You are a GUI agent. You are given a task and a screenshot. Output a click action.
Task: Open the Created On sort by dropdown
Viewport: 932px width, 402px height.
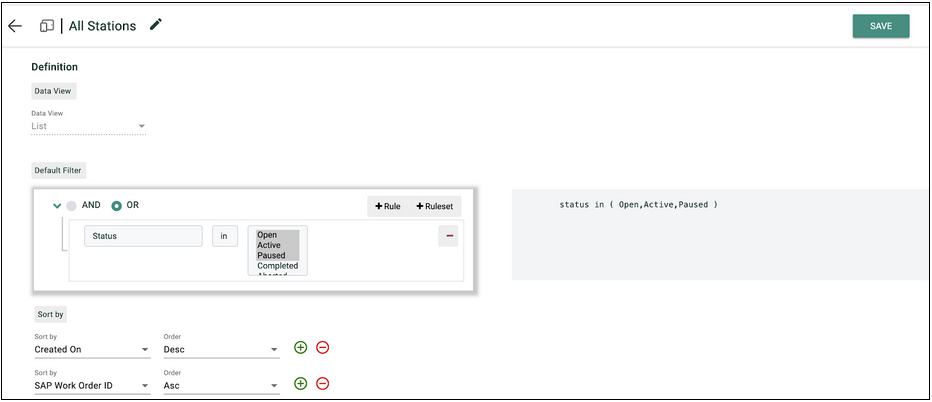point(92,350)
